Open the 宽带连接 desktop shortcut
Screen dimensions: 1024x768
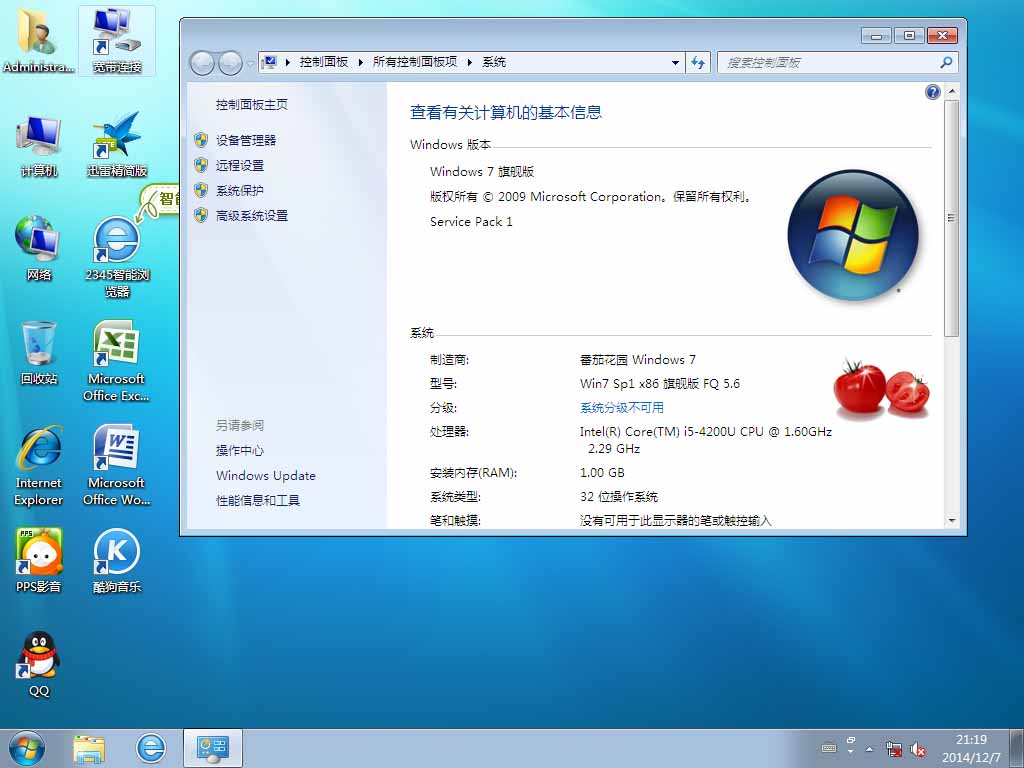point(117,40)
